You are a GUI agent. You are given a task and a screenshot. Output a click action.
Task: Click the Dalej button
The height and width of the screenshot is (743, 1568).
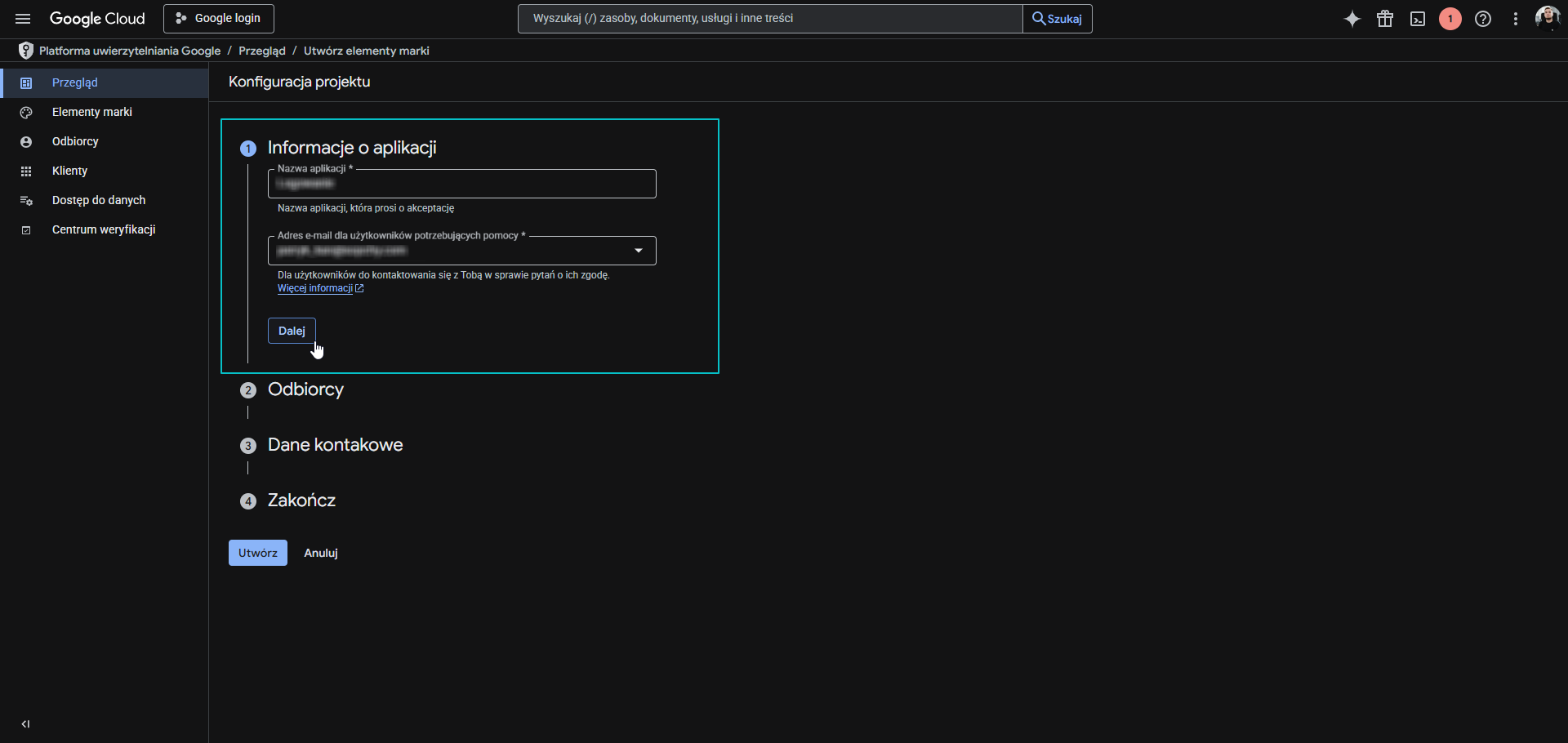pyautogui.click(x=291, y=331)
